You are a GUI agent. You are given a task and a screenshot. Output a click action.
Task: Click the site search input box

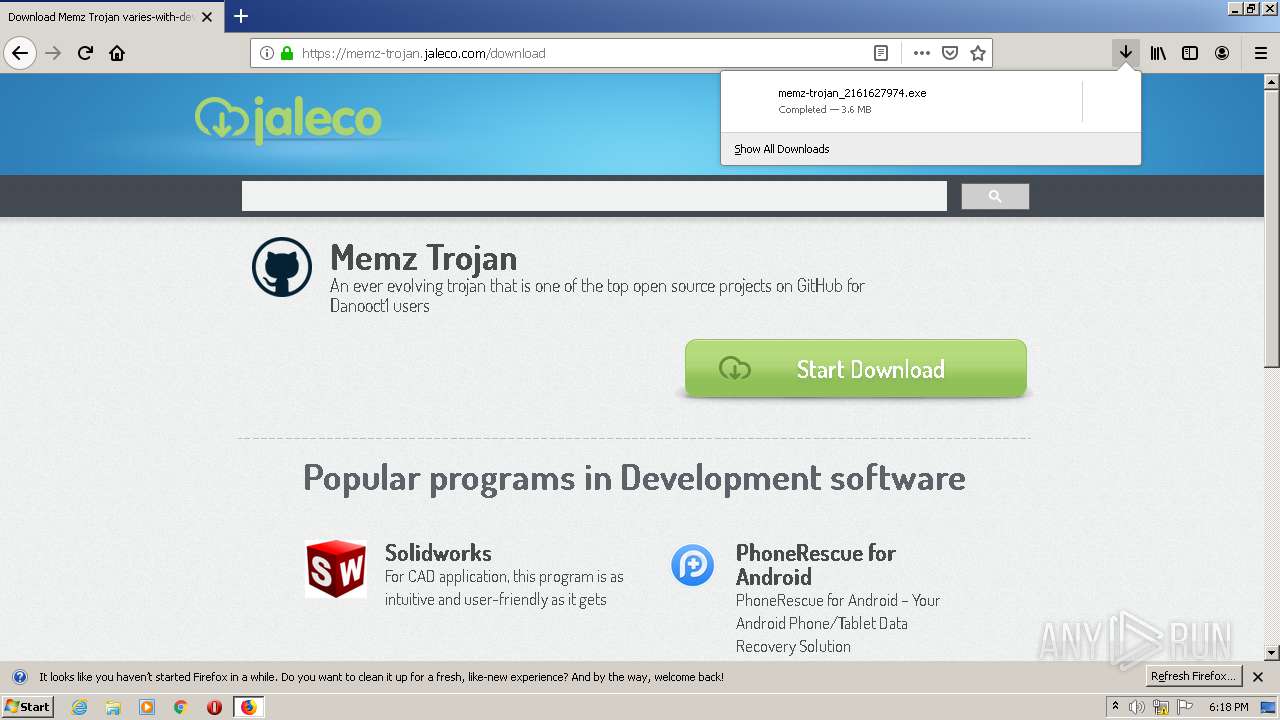click(594, 196)
